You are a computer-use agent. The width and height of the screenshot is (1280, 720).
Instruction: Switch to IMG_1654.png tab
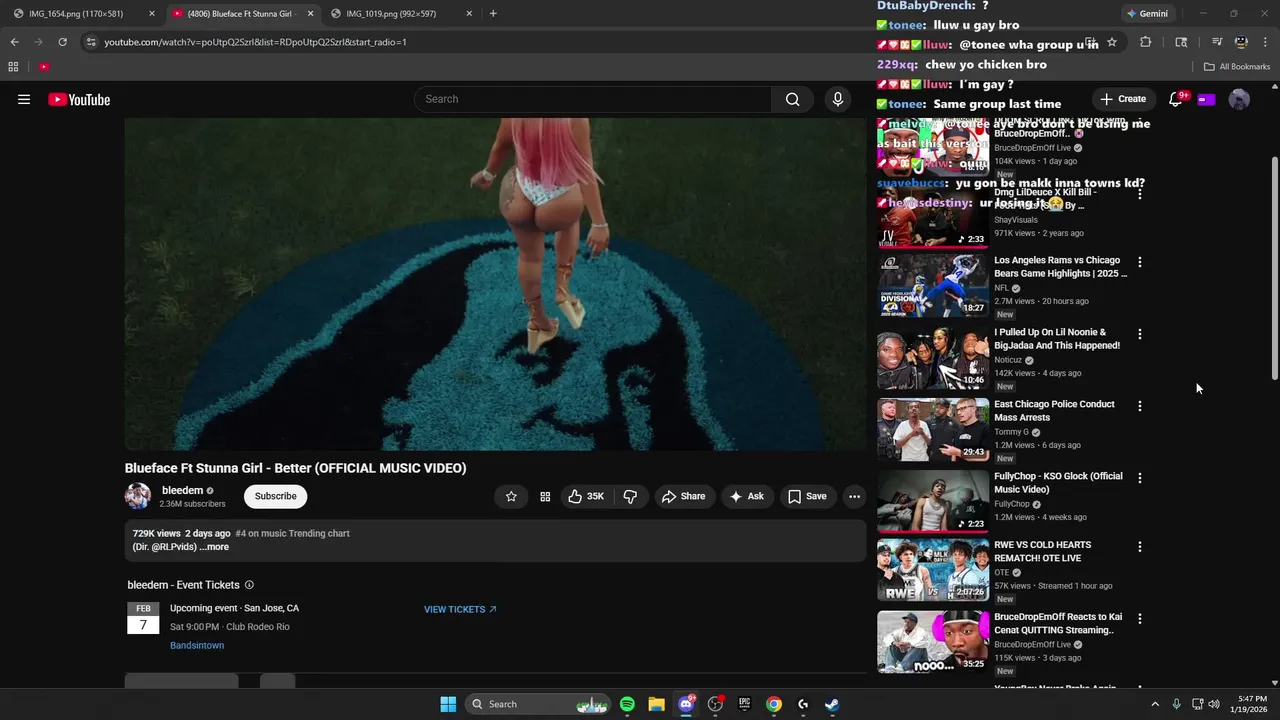[x=85, y=14]
